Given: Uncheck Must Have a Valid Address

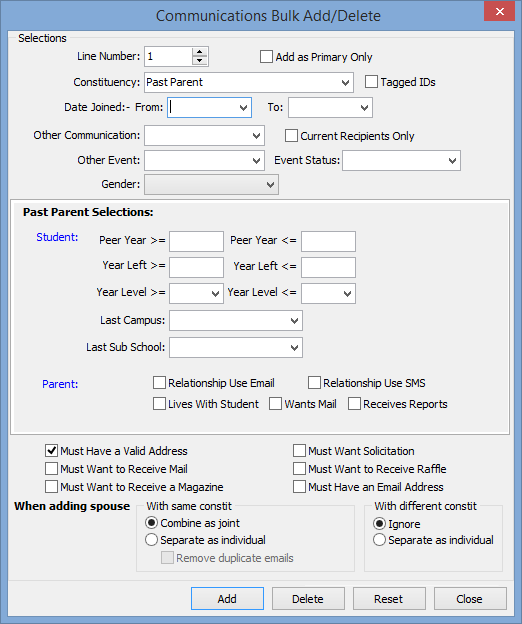Looking at the screenshot, I should (x=51, y=451).
